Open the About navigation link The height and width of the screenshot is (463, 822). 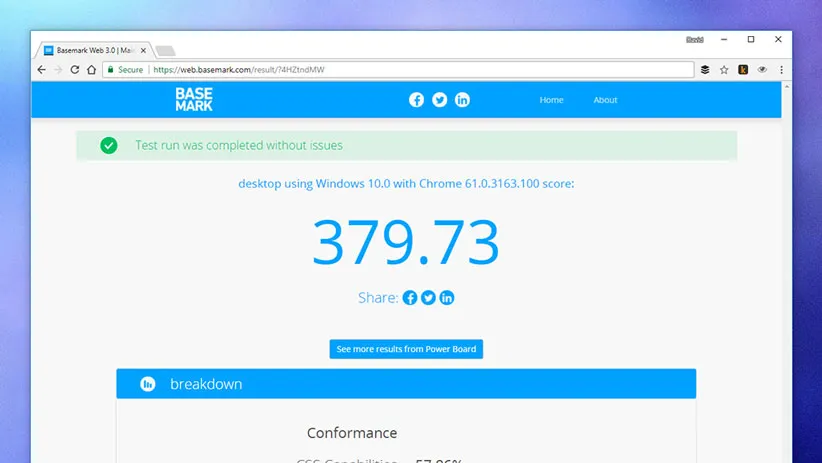[x=605, y=100]
